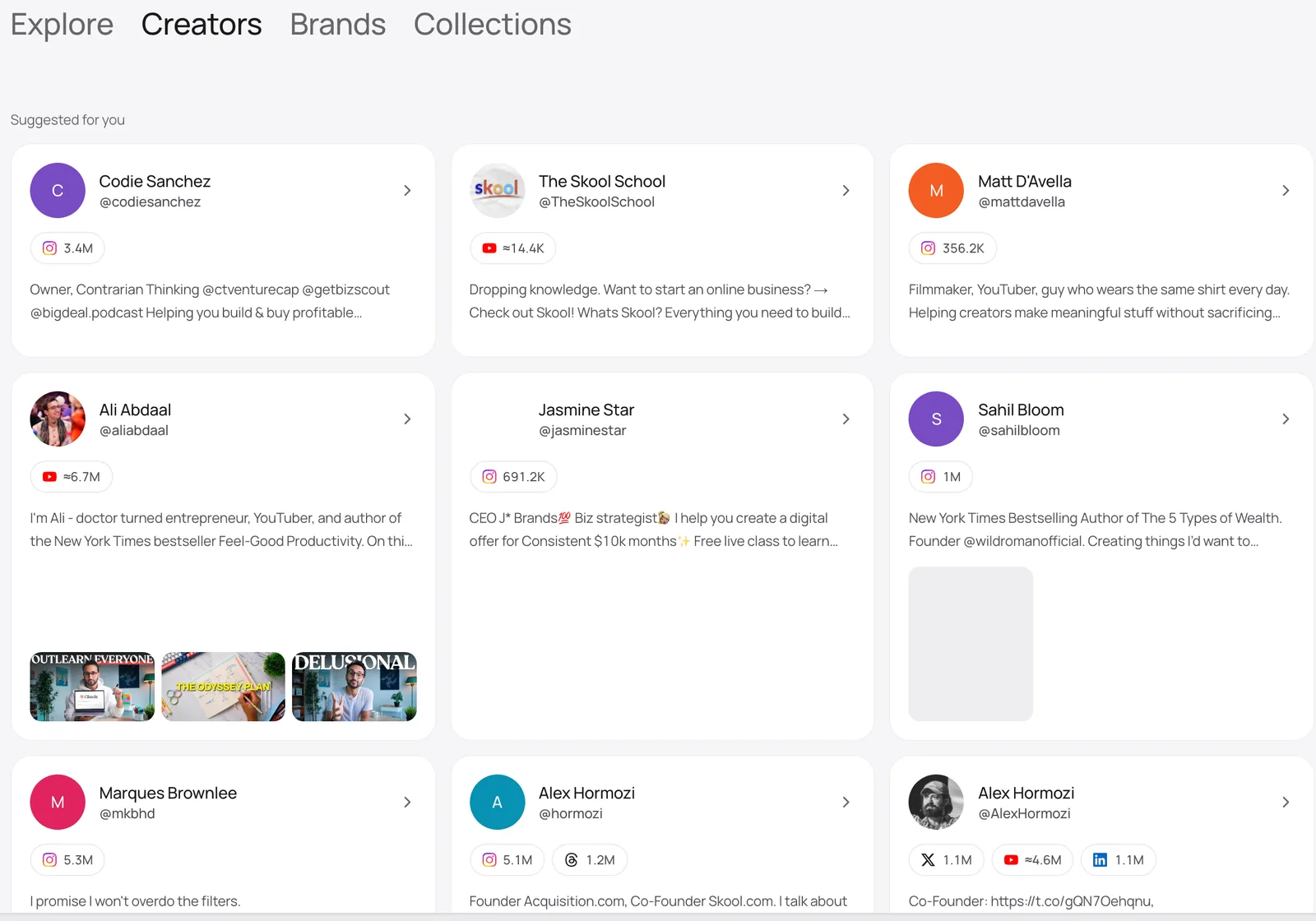Click Marques Brownlee pink M avatar
Screen dimensions: 1316x921
[x=58, y=803]
